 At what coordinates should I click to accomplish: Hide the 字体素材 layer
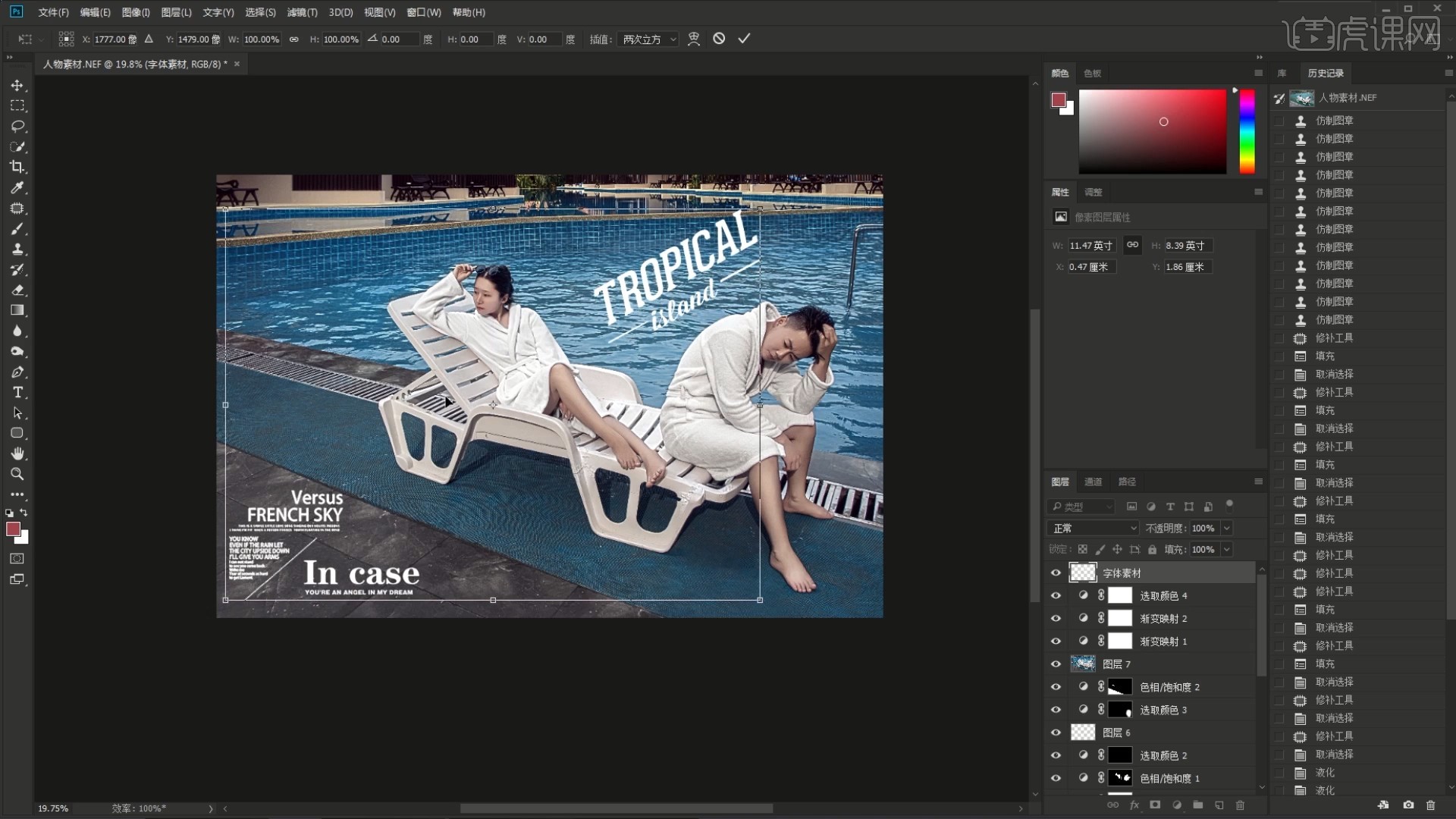tap(1056, 573)
